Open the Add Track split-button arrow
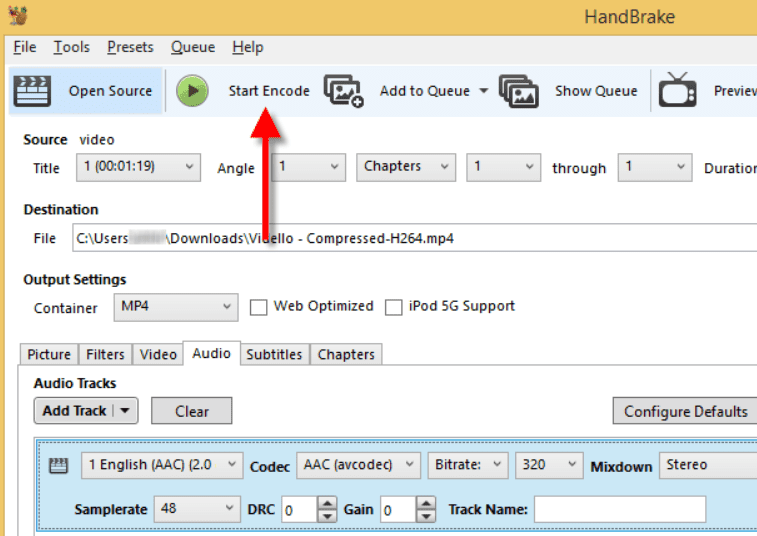757x536 pixels. (x=125, y=411)
